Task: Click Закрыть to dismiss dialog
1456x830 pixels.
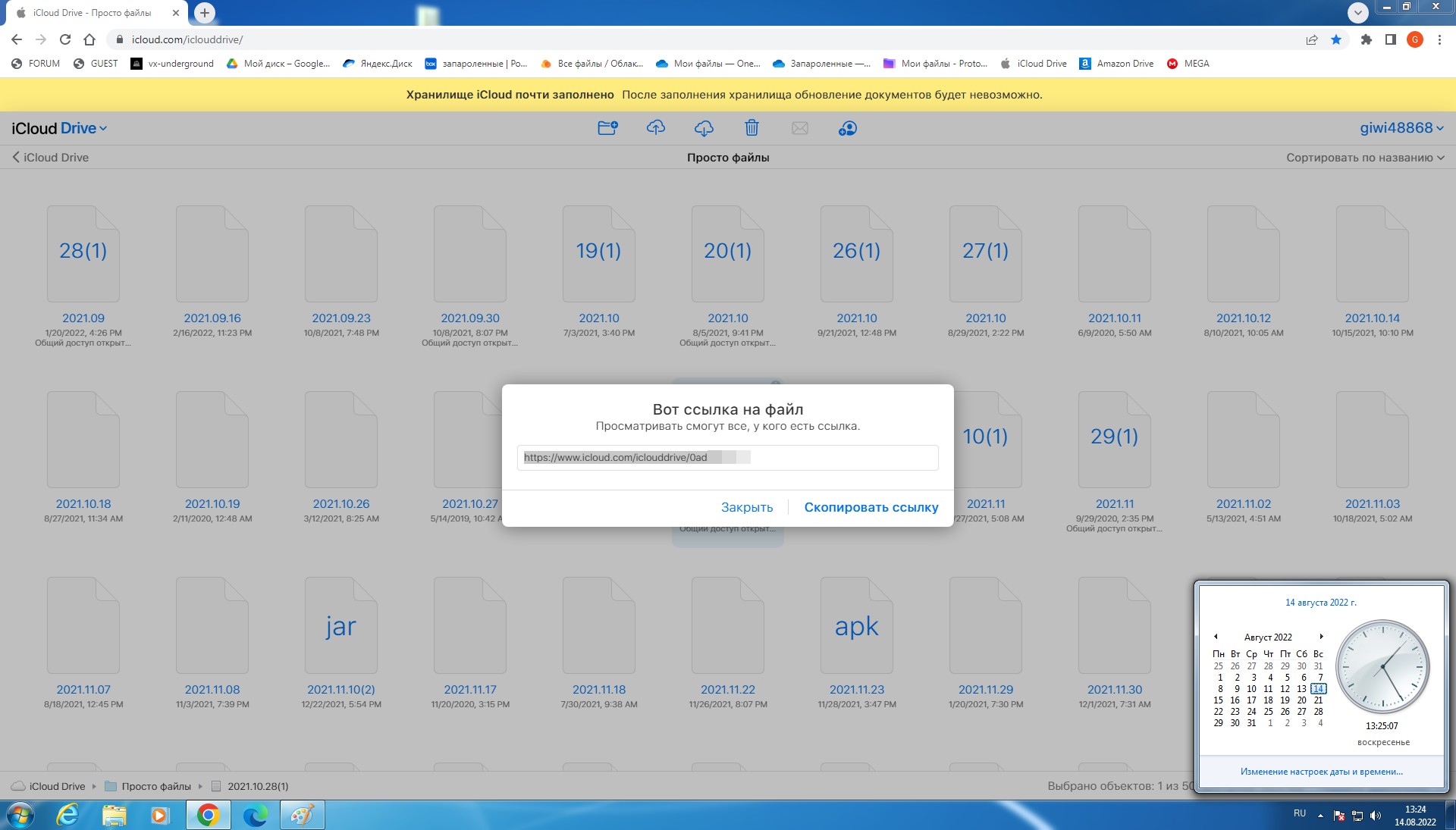Action: pyautogui.click(x=746, y=508)
